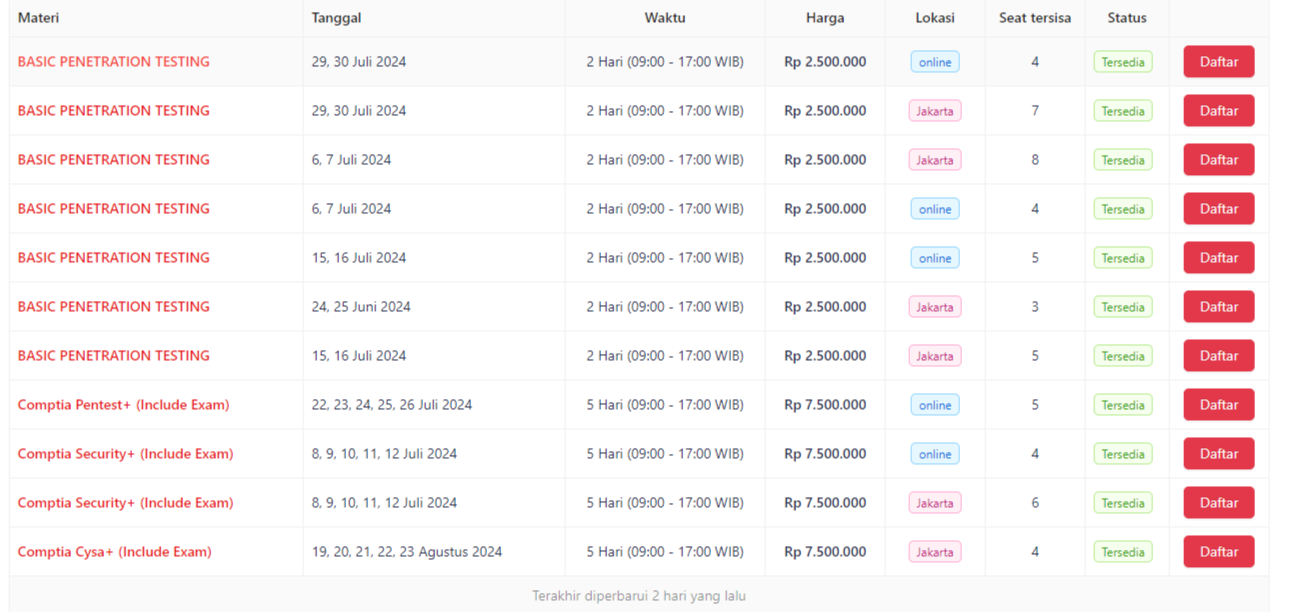Image resolution: width=1289 pixels, height=612 pixels.
Task: Open online Basic Penetration Testing link dated 6, 7 Juli
Action: (113, 209)
